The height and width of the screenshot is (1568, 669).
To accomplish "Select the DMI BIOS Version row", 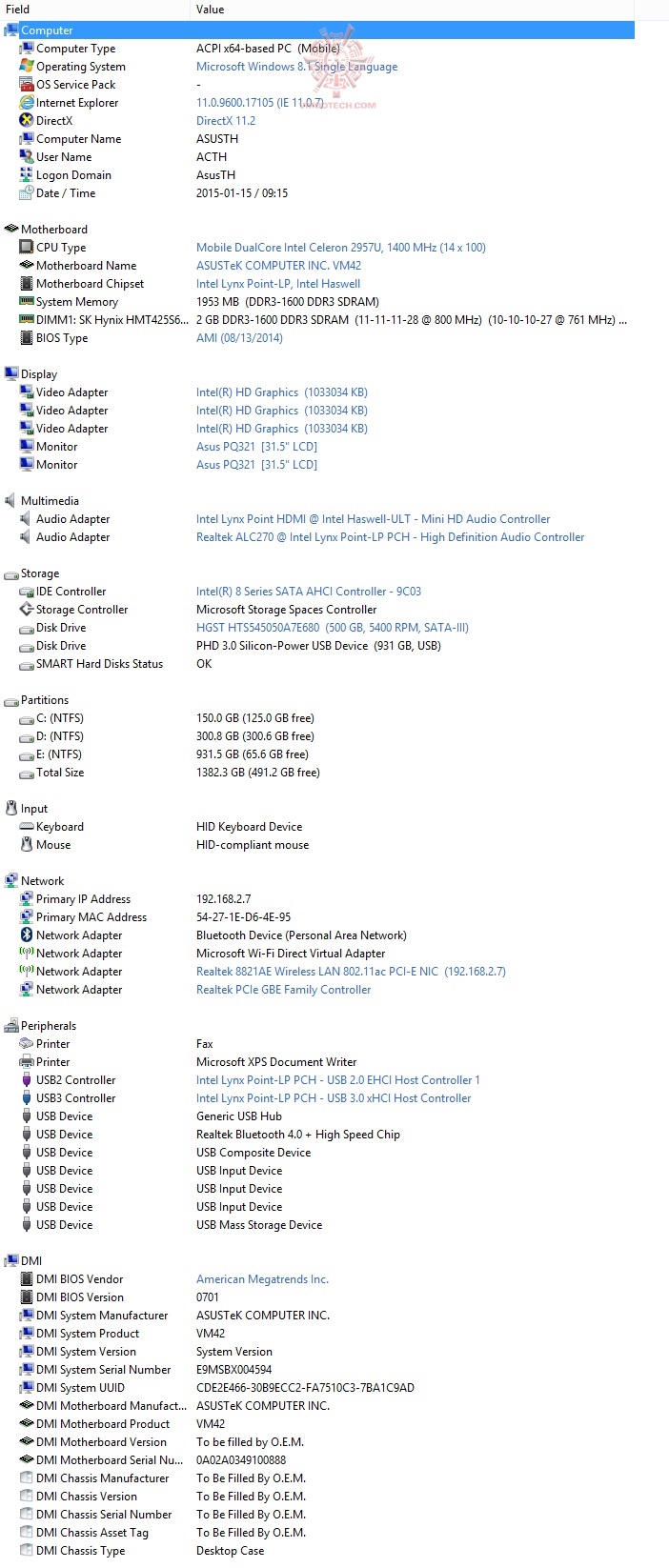I will point(317,1297).
